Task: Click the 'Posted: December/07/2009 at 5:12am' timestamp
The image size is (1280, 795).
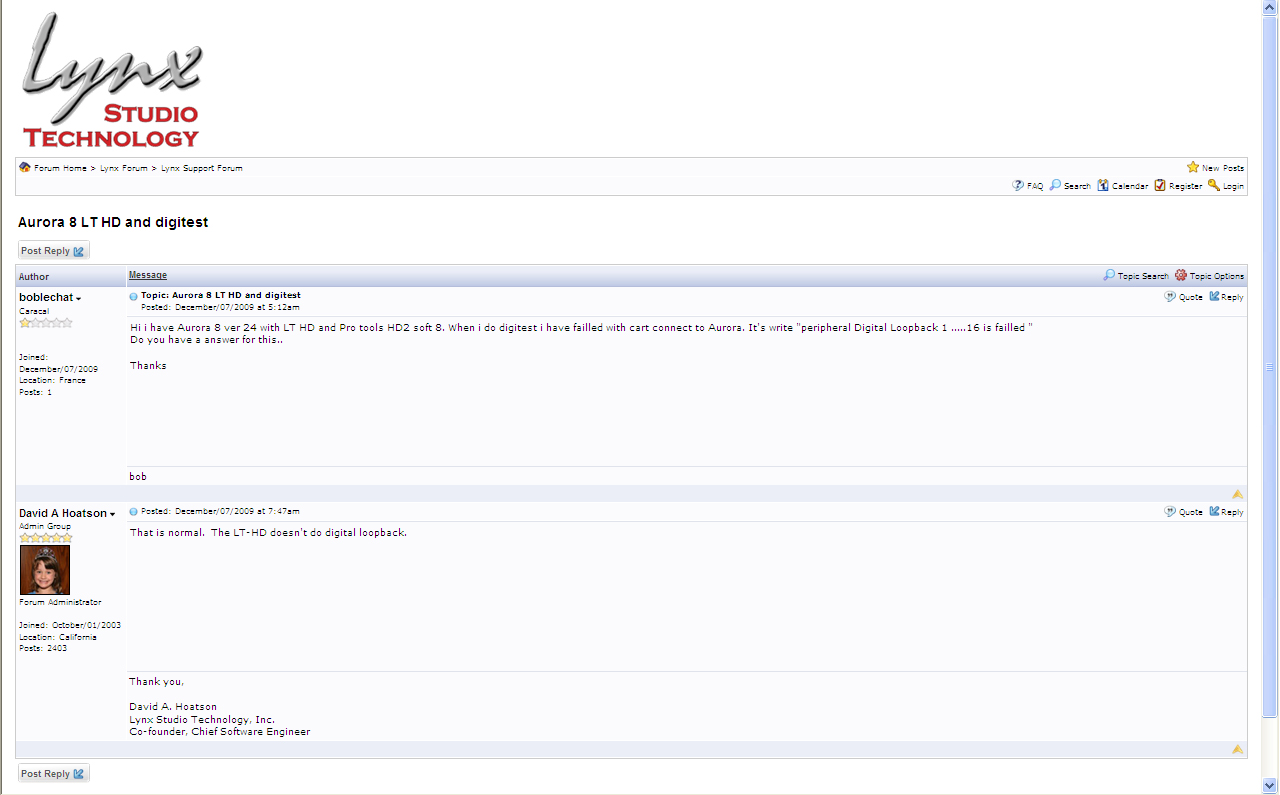Action: (220, 307)
